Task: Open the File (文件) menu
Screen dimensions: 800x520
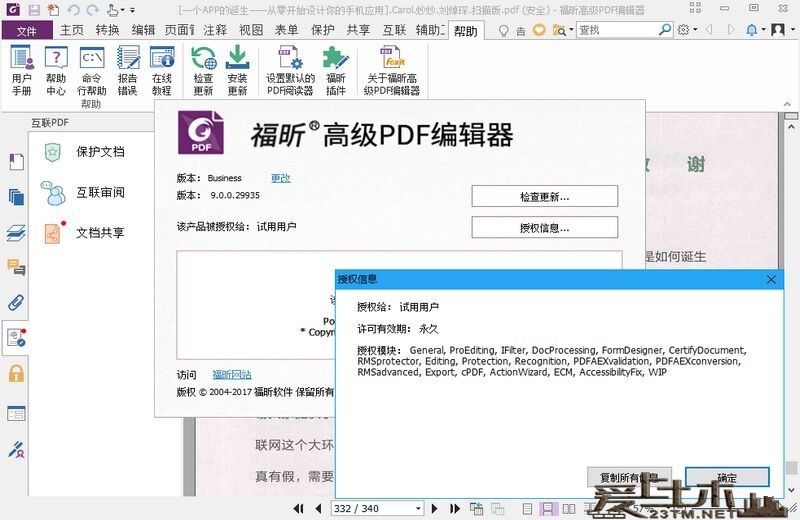Action: click(x=27, y=31)
